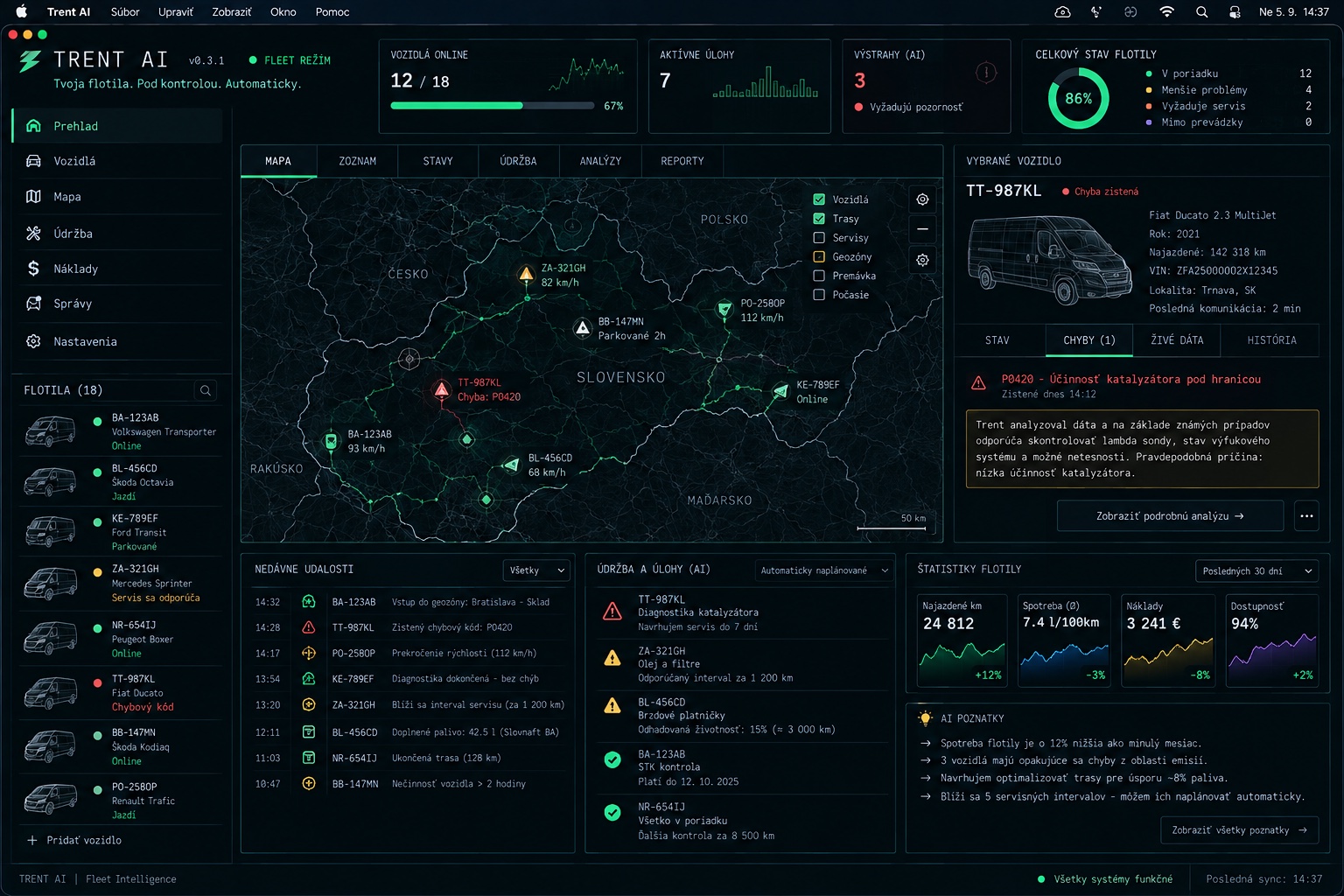Uncheck the Trasy map layer checkbox
1344x896 pixels.
pyautogui.click(x=819, y=219)
